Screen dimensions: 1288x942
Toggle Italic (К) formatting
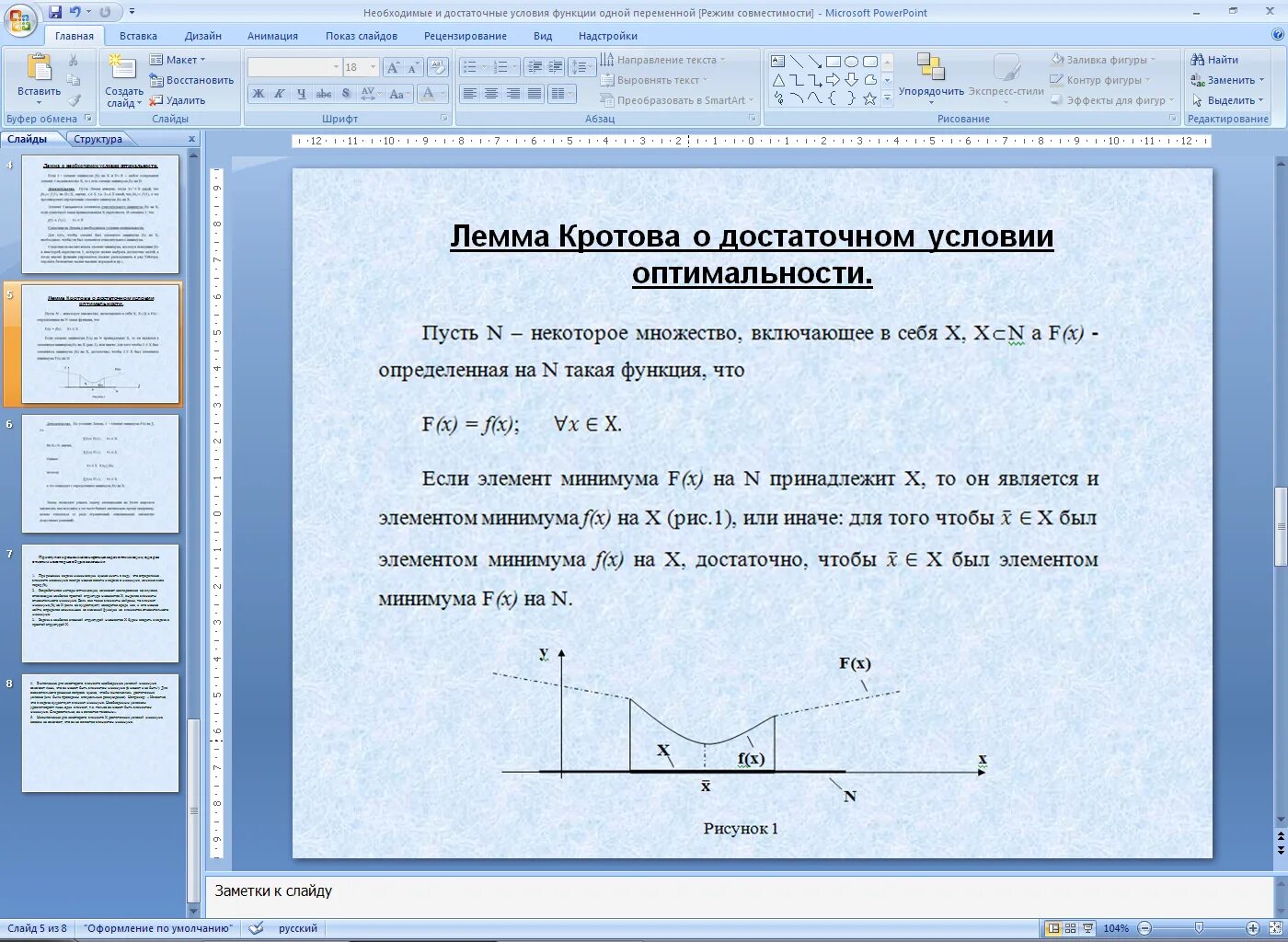click(x=279, y=94)
